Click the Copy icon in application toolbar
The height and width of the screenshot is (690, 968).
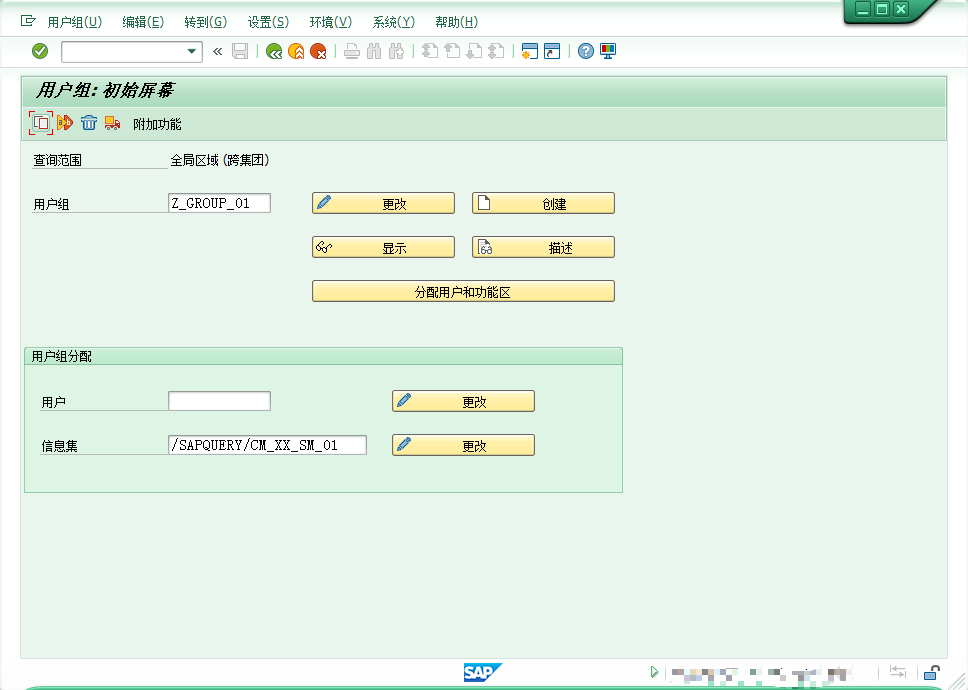click(41, 123)
